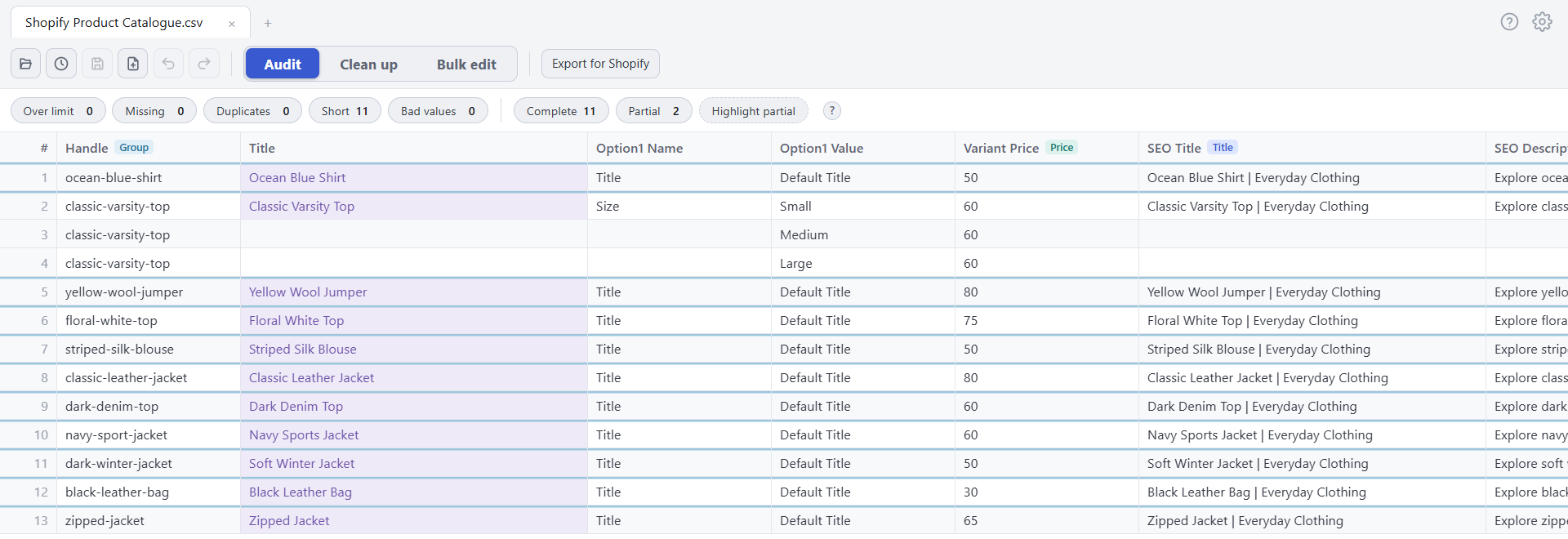Select the Ocean Blue Shirt title cell
Viewport: 1568px width, 539px height.
414,178
